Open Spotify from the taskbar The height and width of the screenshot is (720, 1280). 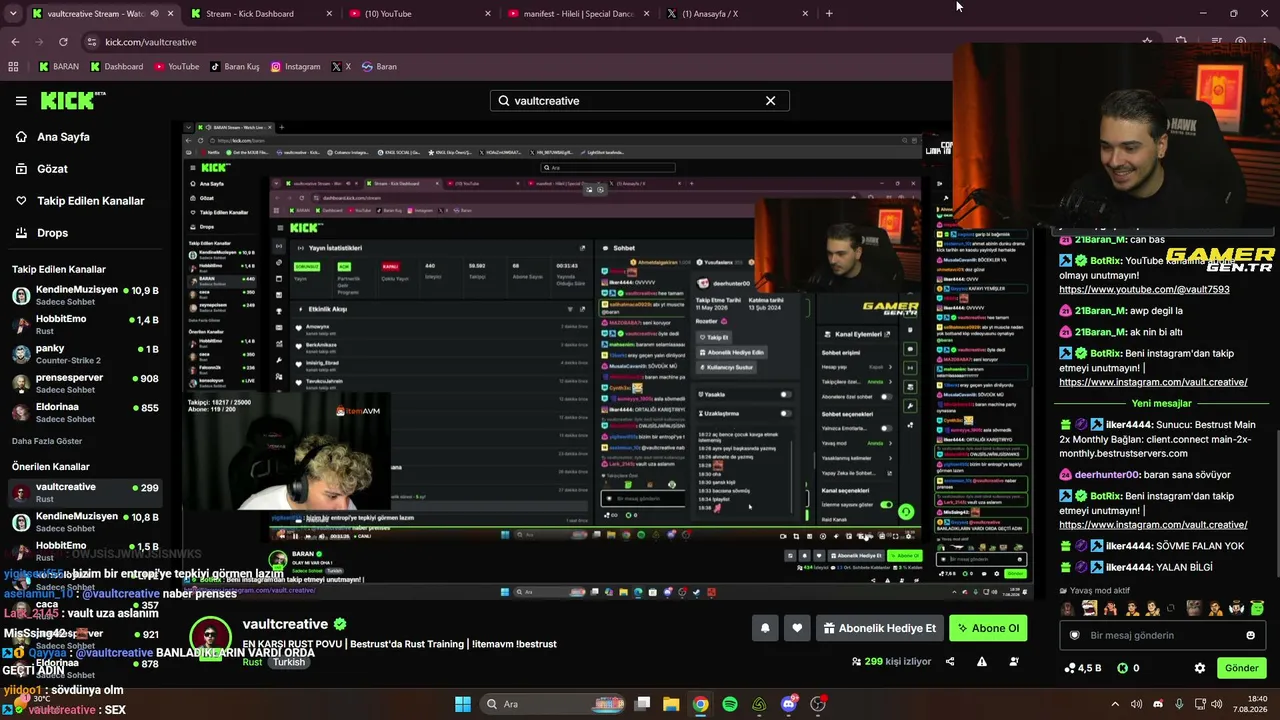coord(730,704)
